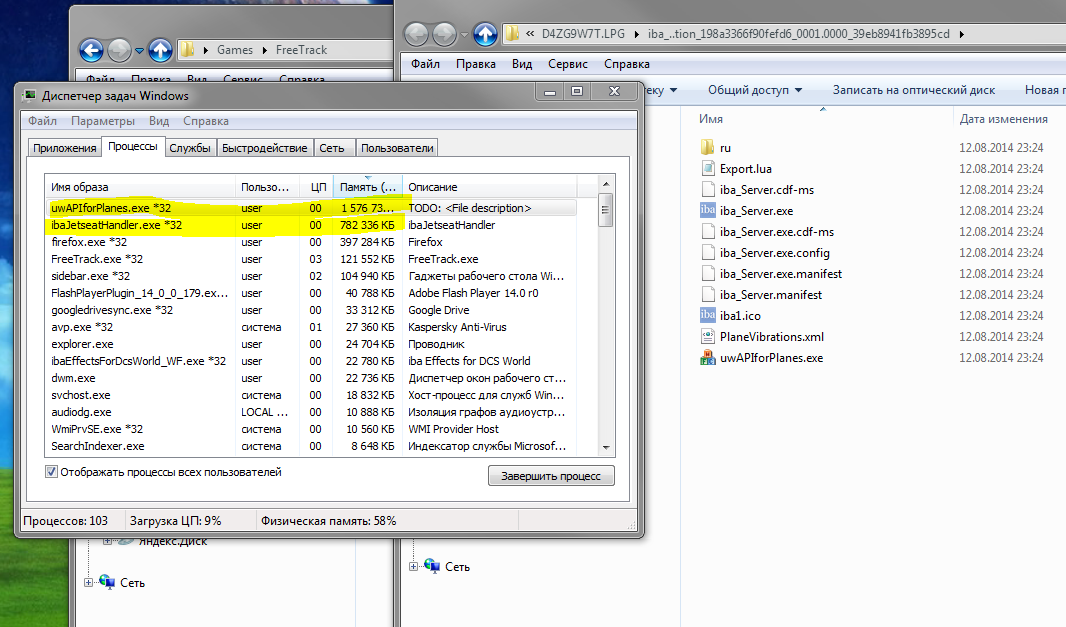Go up one level in FreeTrack Explorer window
This screenshot has height=627, width=1066.
pyautogui.click(x=160, y=50)
